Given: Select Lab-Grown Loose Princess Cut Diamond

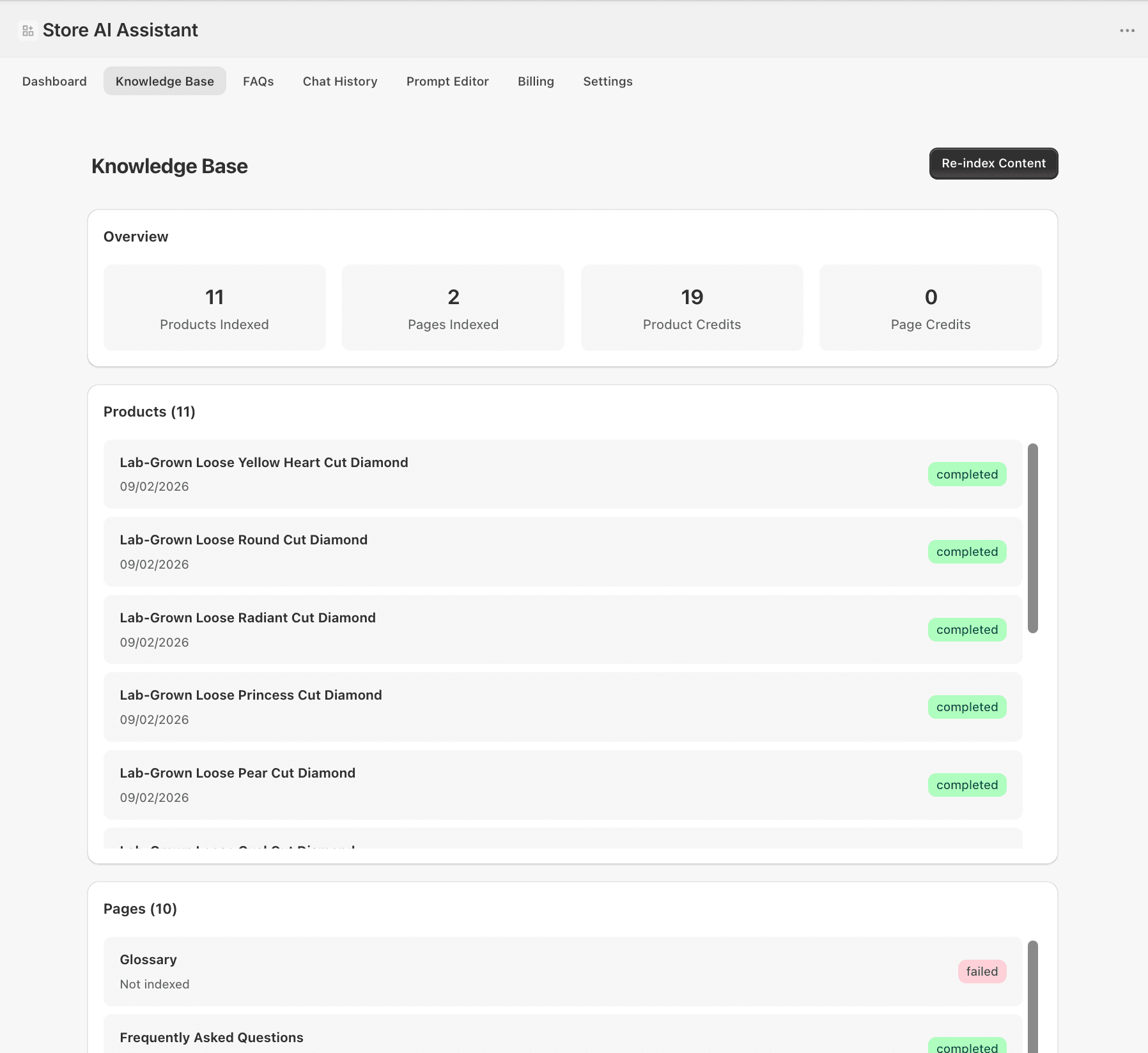Looking at the screenshot, I should pos(561,706).
